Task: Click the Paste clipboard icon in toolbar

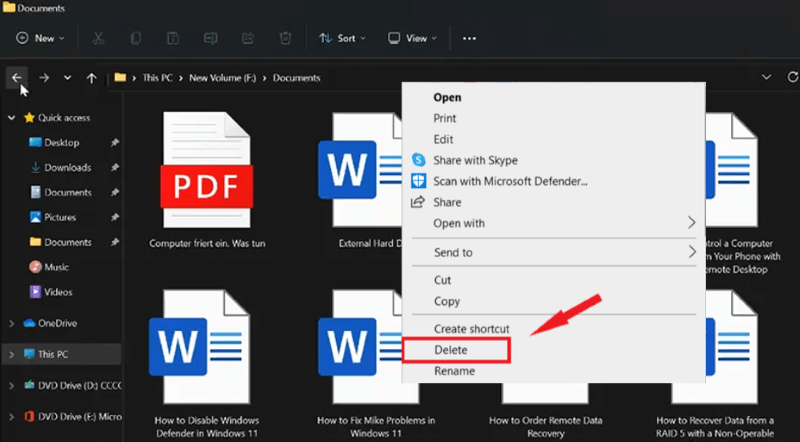Action: click(x=173, y=38)
